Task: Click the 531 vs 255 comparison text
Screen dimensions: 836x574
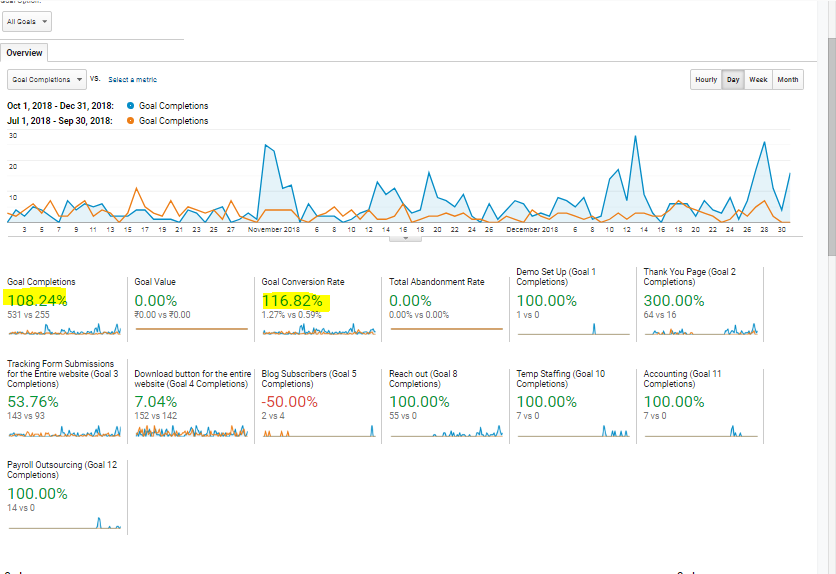Action: (x=28, y=315)
